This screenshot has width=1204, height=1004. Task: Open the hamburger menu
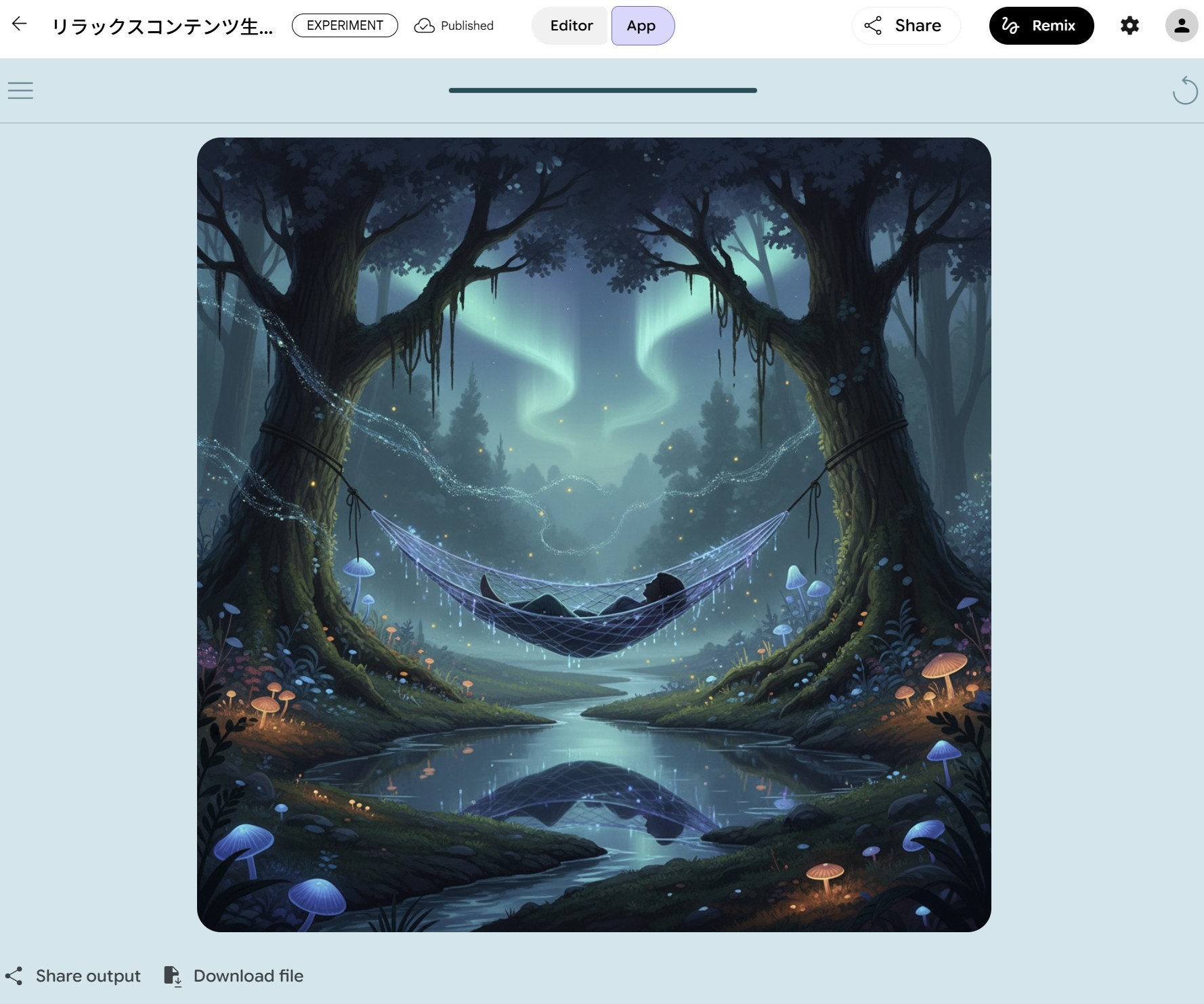tap(20, 90)
